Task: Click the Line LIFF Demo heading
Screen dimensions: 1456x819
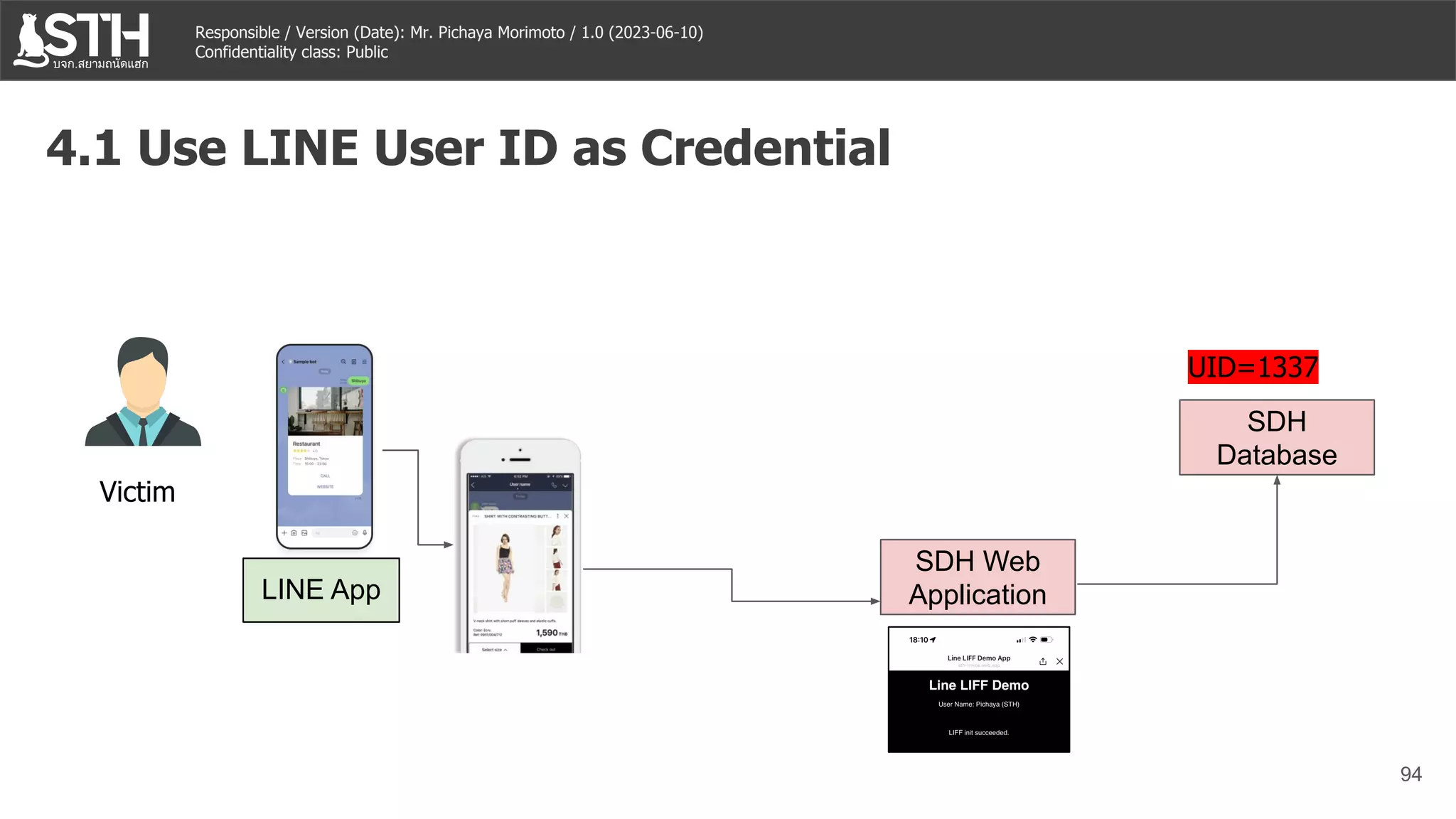Action: tap(979, 685)
